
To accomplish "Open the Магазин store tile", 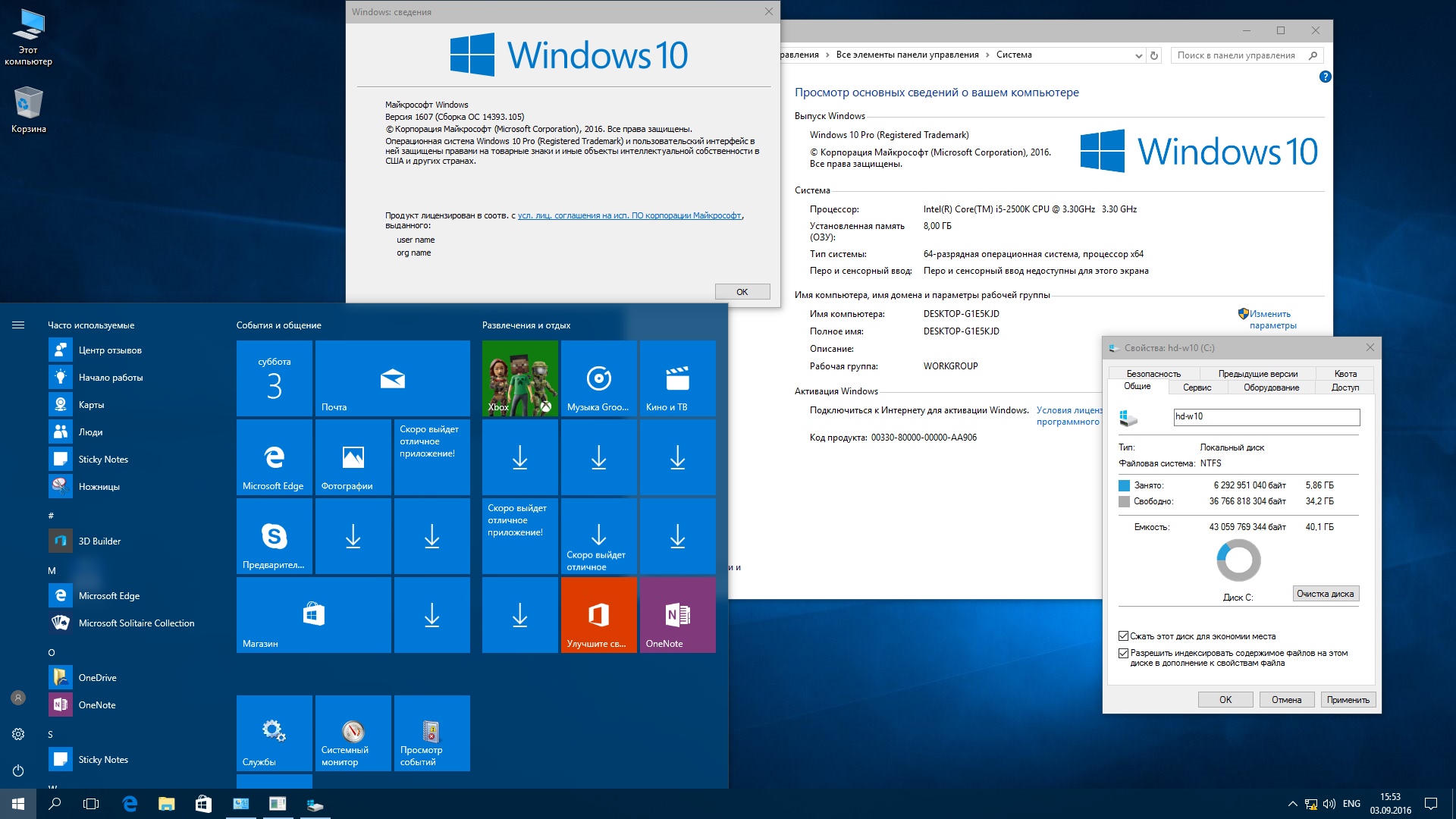I will 313,614.
